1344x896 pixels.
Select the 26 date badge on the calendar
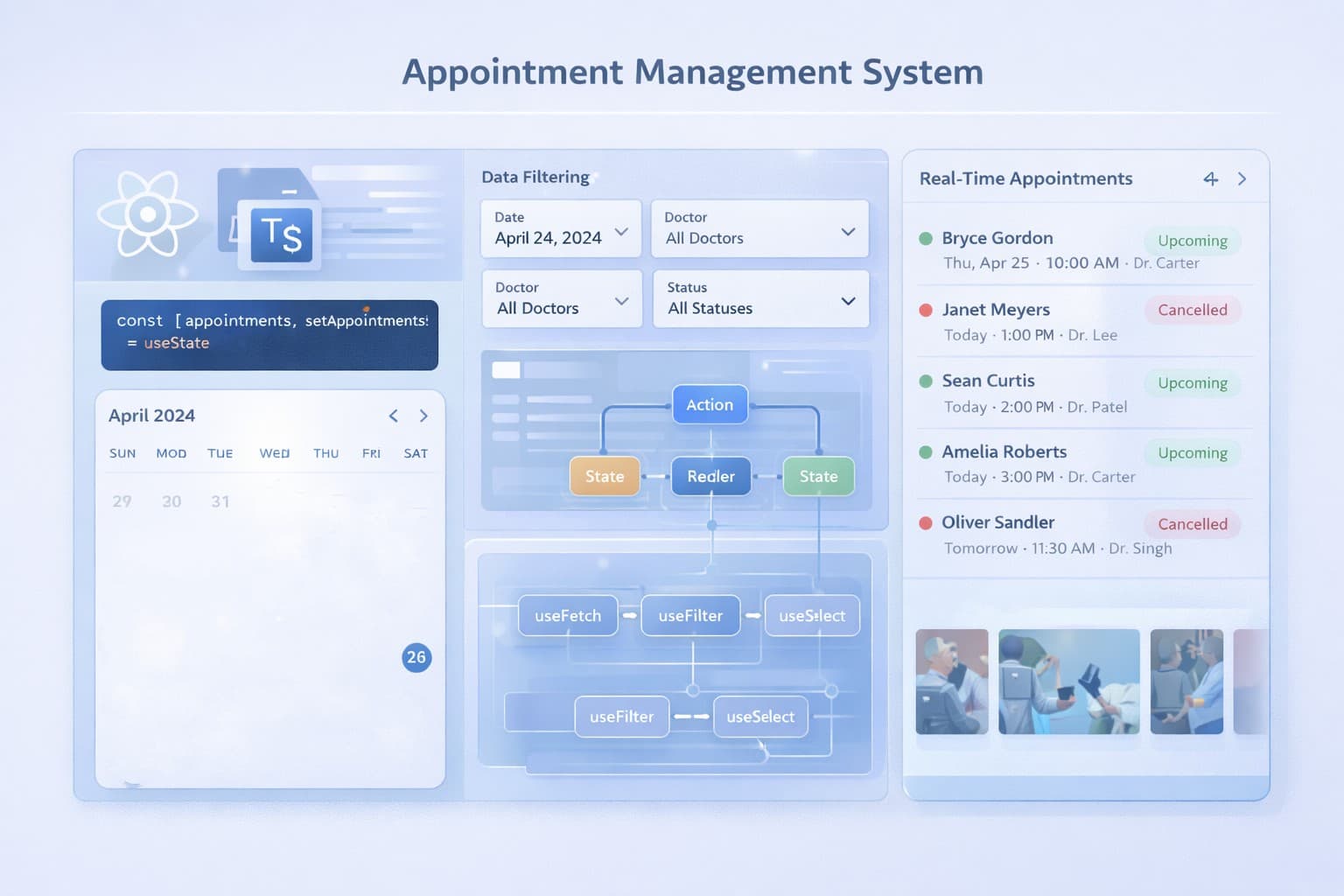coord(417,657)
